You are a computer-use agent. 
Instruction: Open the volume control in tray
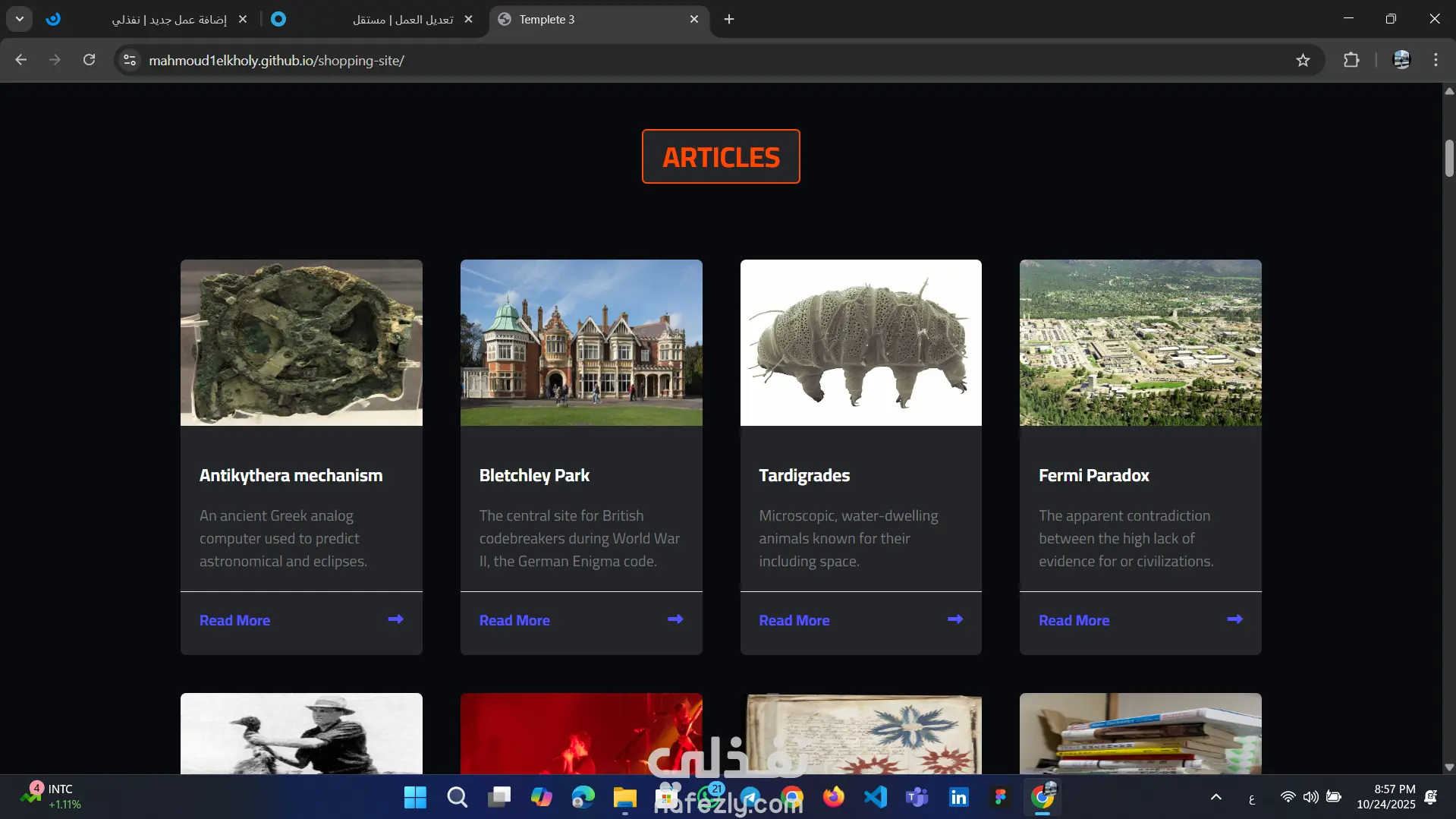click(x=1310, y=797)
